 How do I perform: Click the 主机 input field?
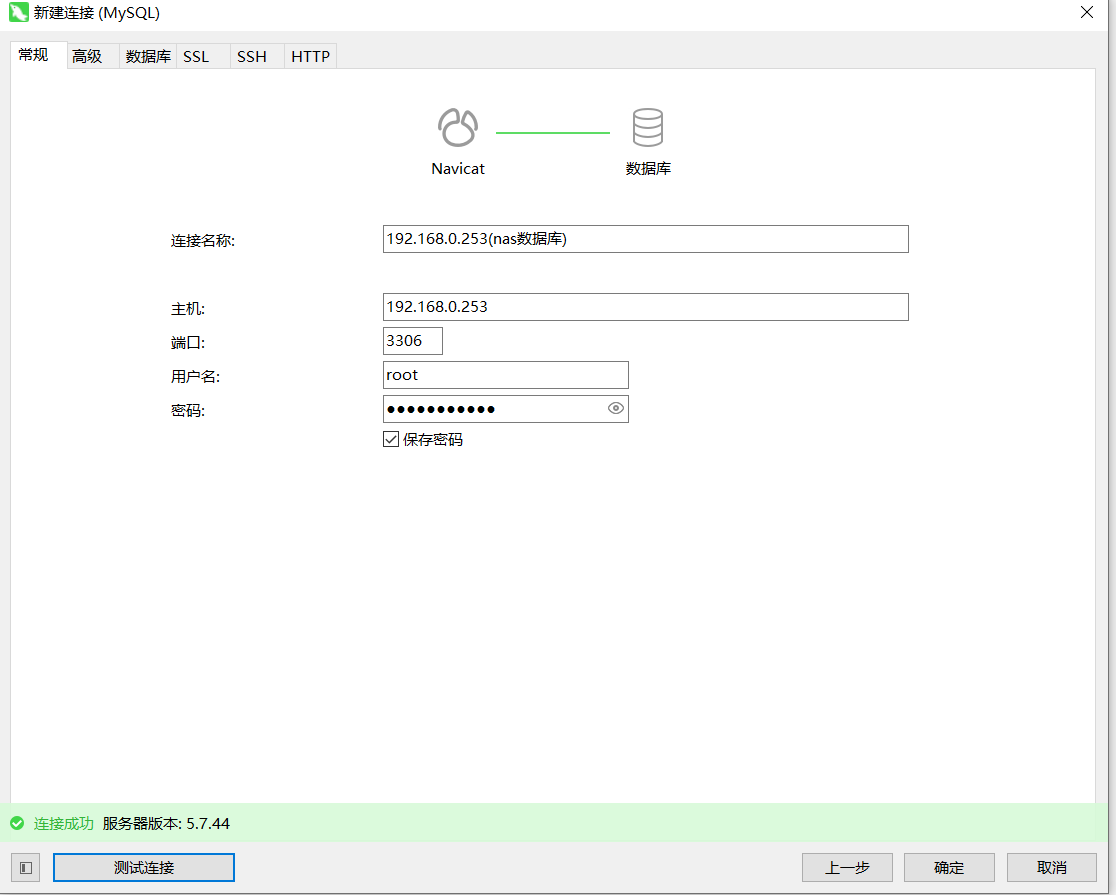point(646,307)
